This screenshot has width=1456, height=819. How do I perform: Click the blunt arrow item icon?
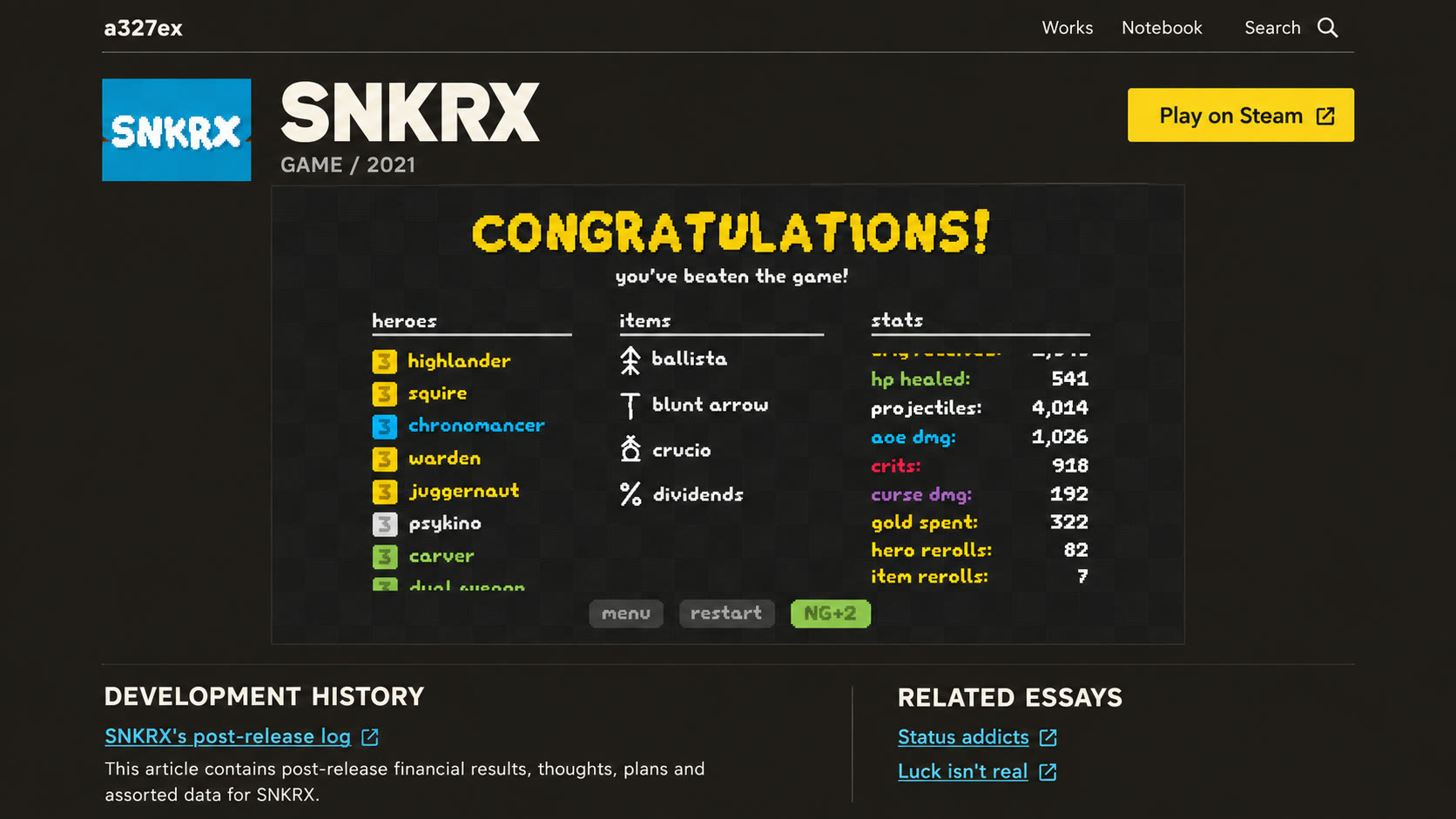630,406
